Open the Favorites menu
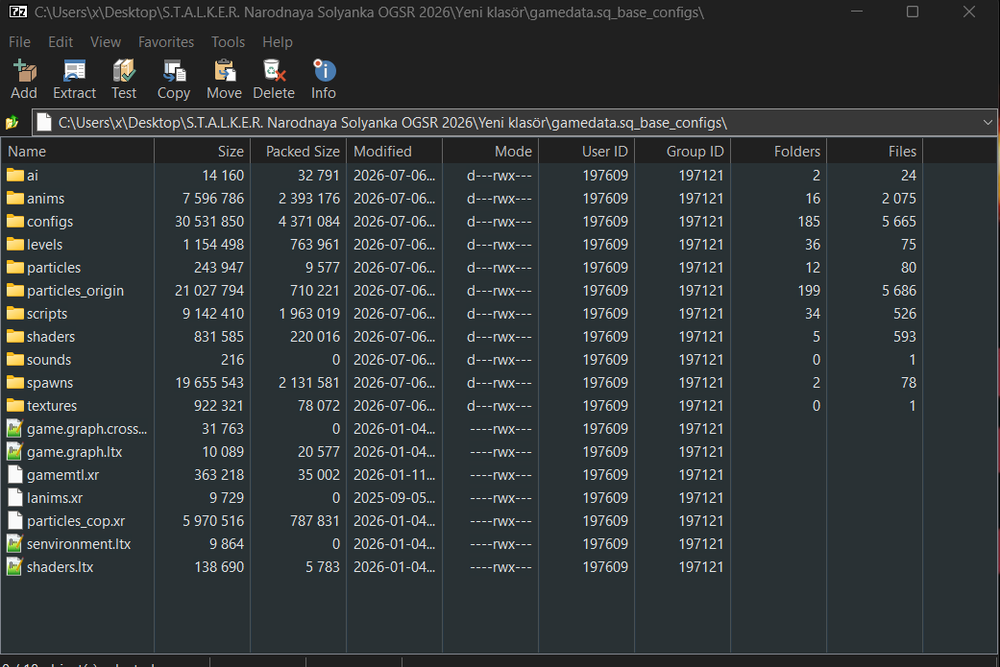 pyautogui.click(x=166, y=42)
